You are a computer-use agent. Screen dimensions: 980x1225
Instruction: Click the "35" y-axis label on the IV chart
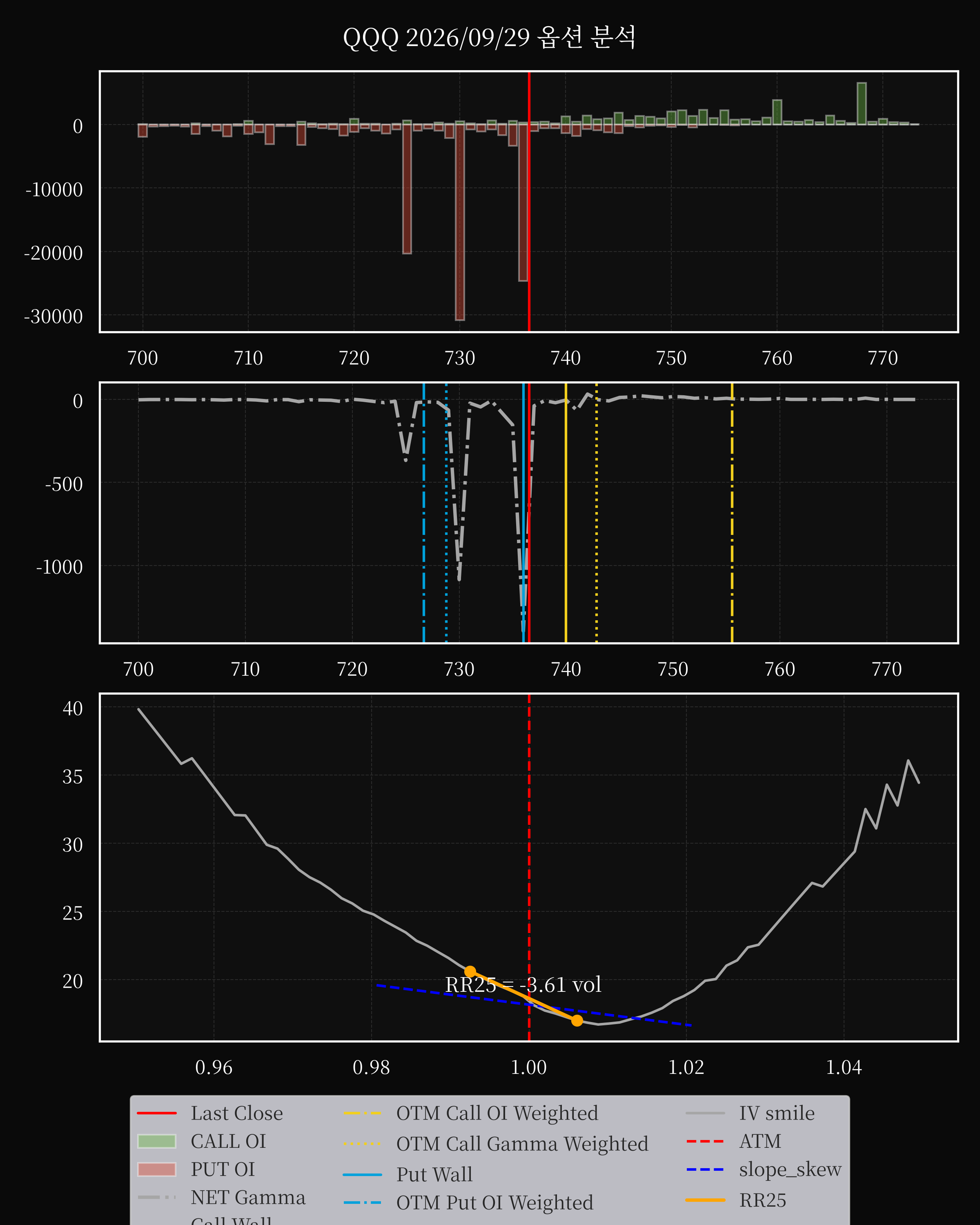coord(73,776)
